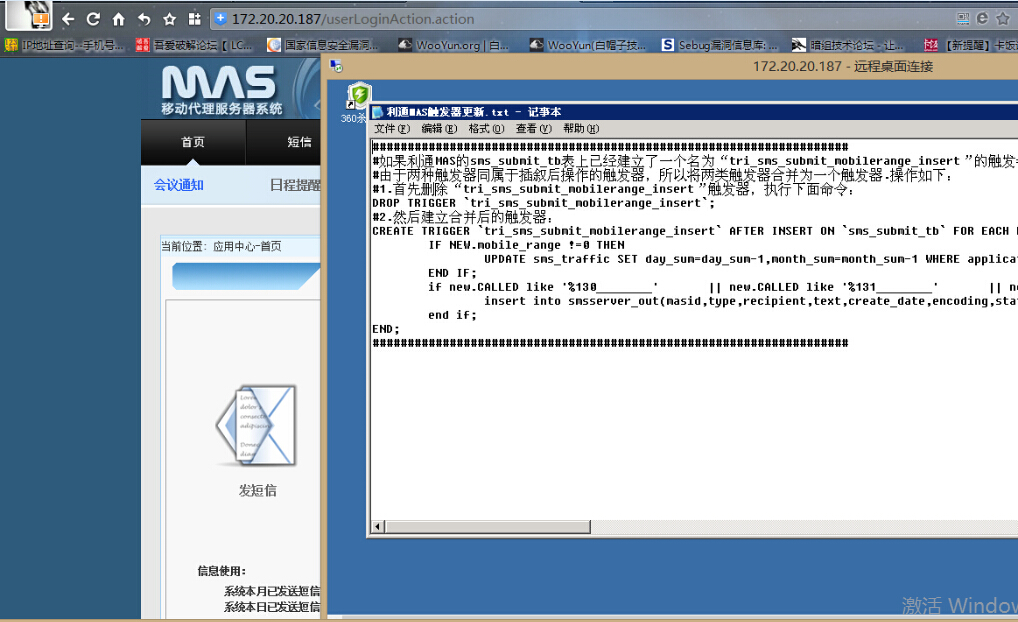Viewport: 1018px width, 622px height.
Task: Click the blue shield icon in address bar
Action: pyautogui.click(x=221, y=19)
